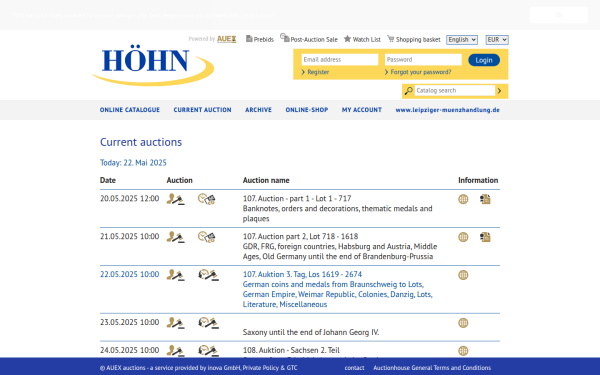Click 'Today: 22. Mai 2025' text
Viewport: 600px width, 375px height.
[133, 163]
